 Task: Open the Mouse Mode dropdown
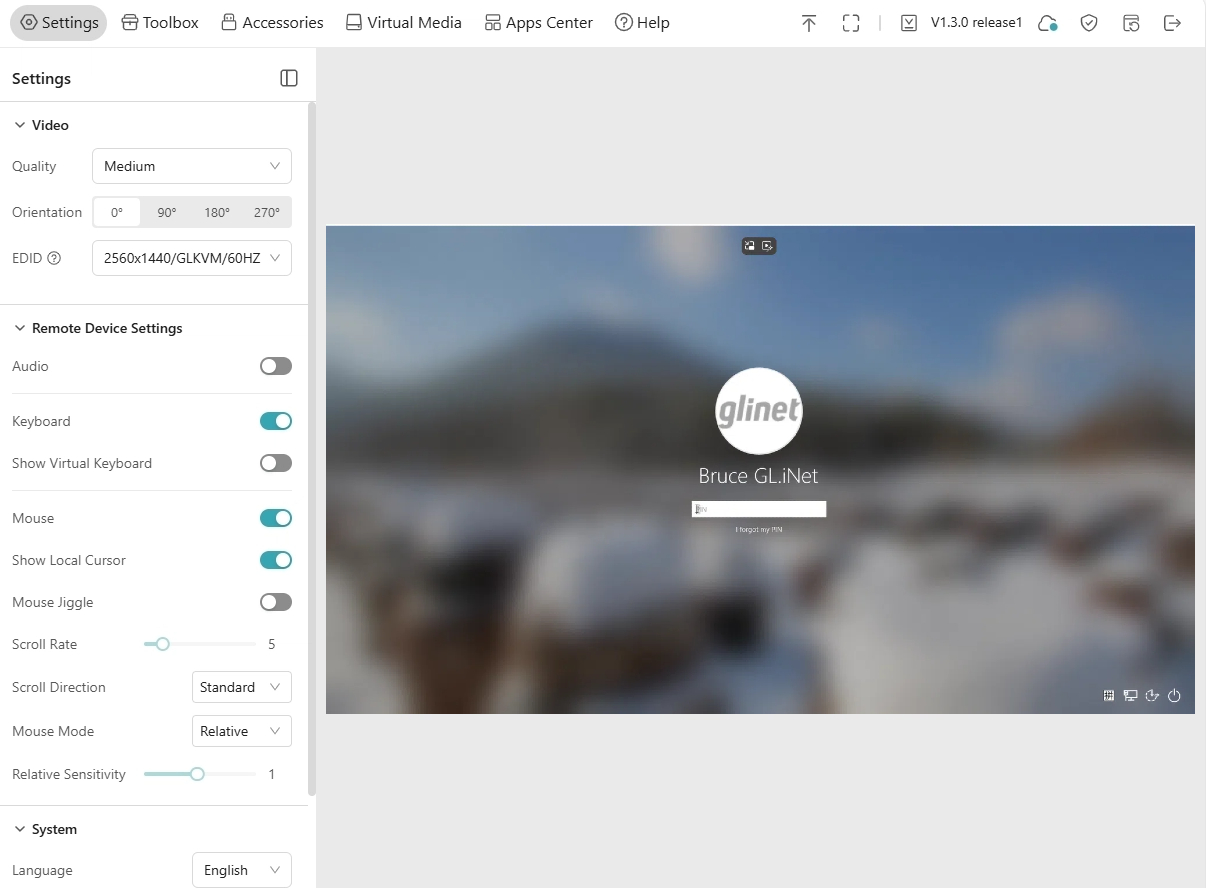point(242,731)
